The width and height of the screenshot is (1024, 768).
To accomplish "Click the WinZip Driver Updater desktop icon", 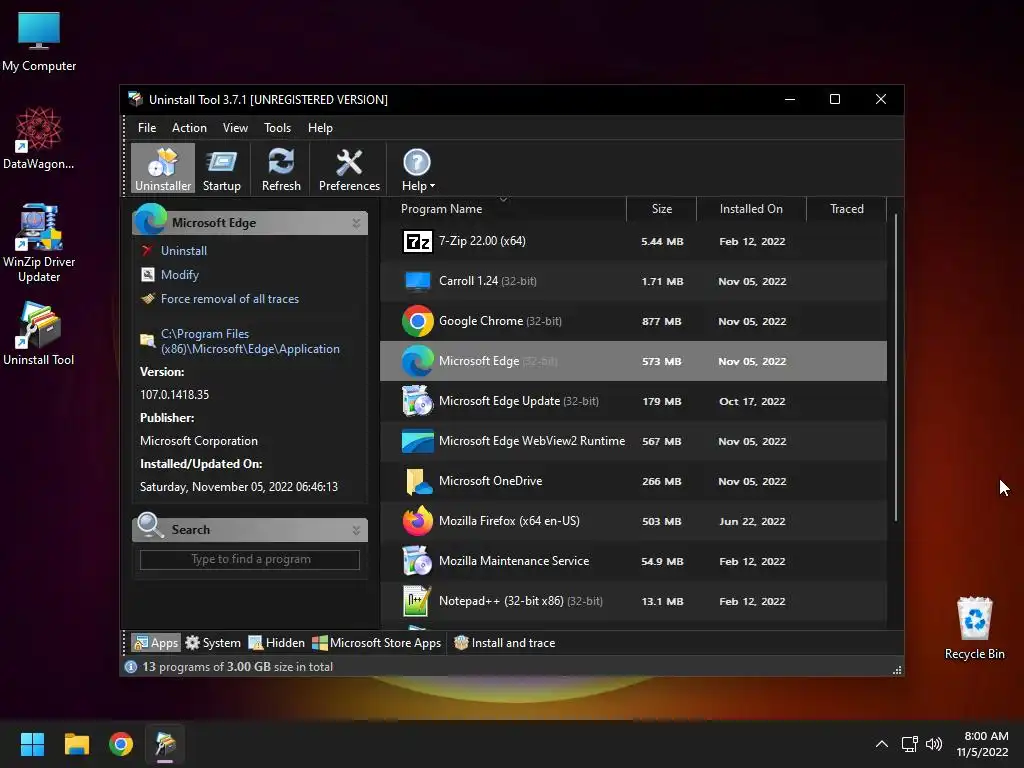I will click(39, 242).
